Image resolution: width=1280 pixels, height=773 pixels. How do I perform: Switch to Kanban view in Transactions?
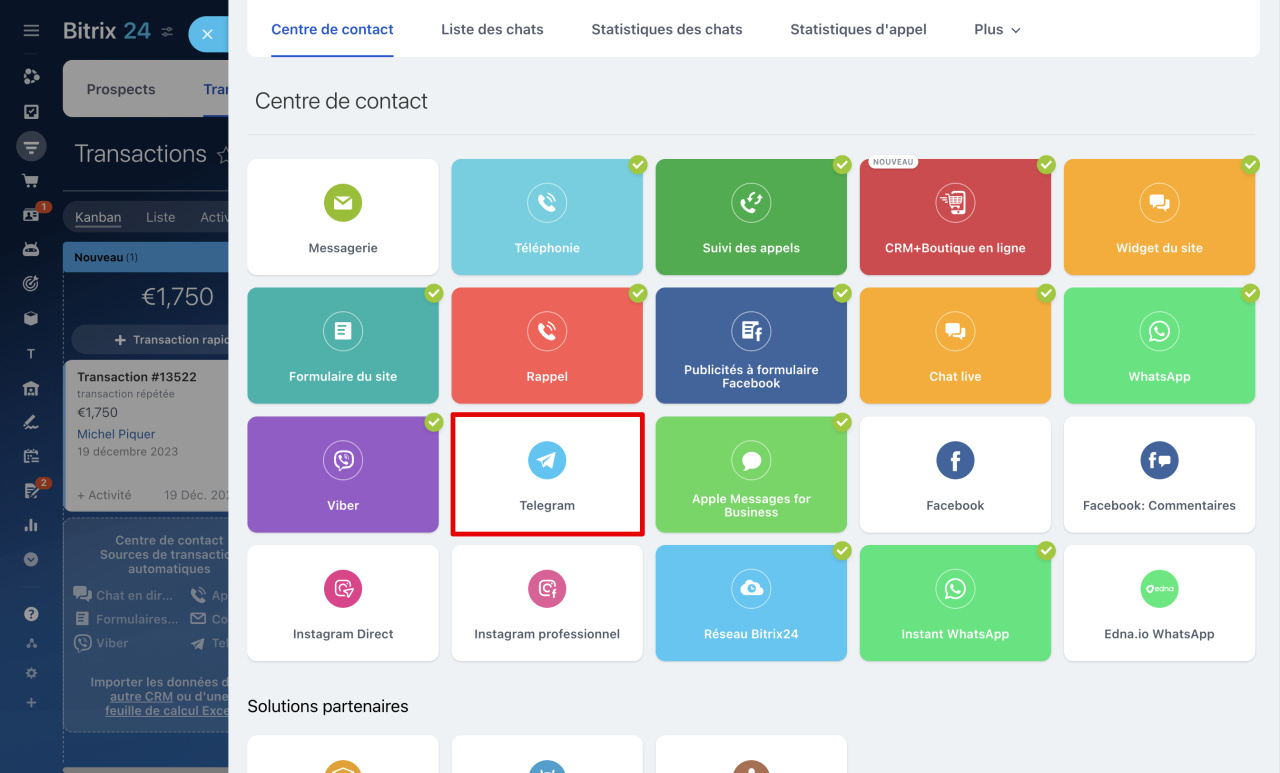(x=98, y=217)
